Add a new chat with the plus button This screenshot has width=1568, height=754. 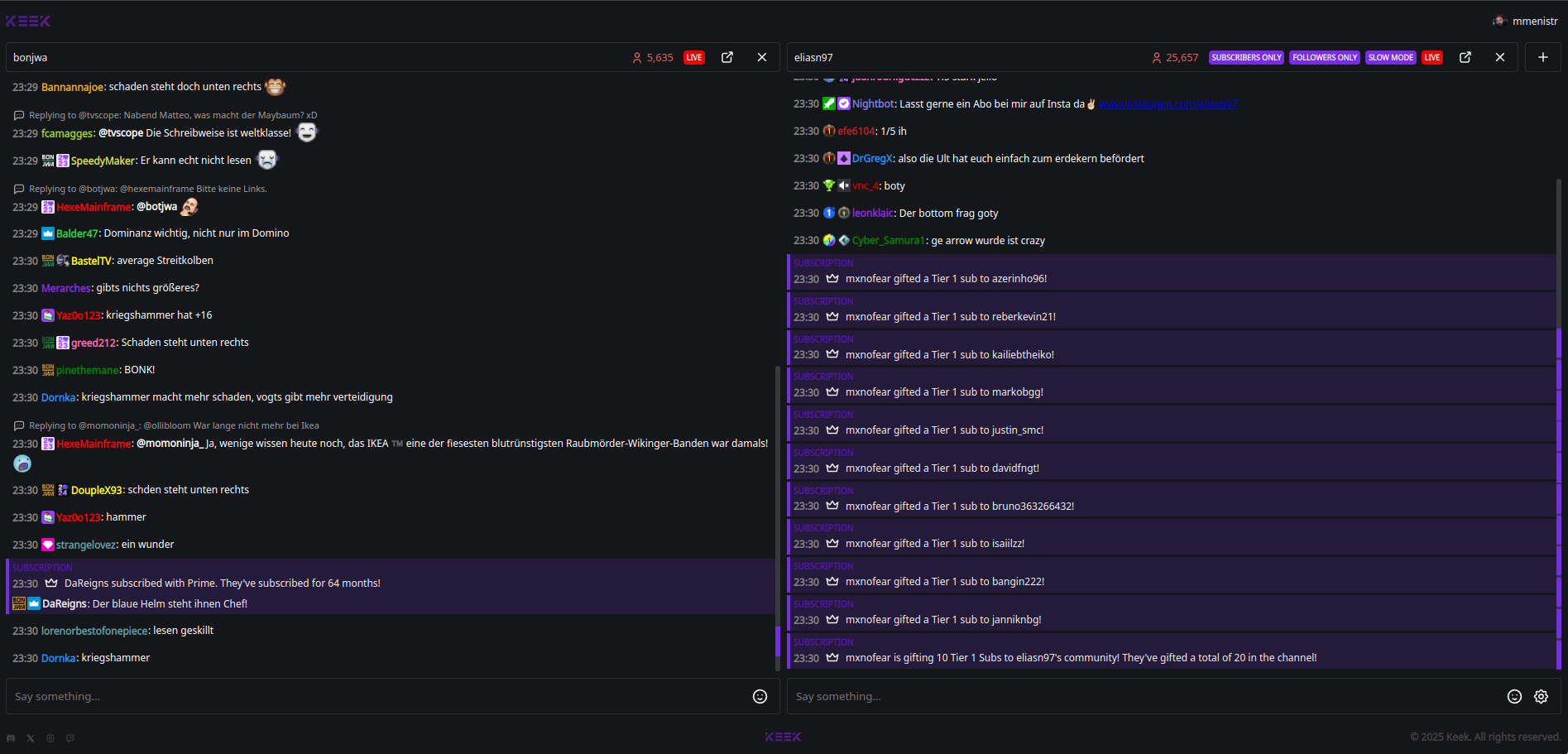pos(1542,57)
